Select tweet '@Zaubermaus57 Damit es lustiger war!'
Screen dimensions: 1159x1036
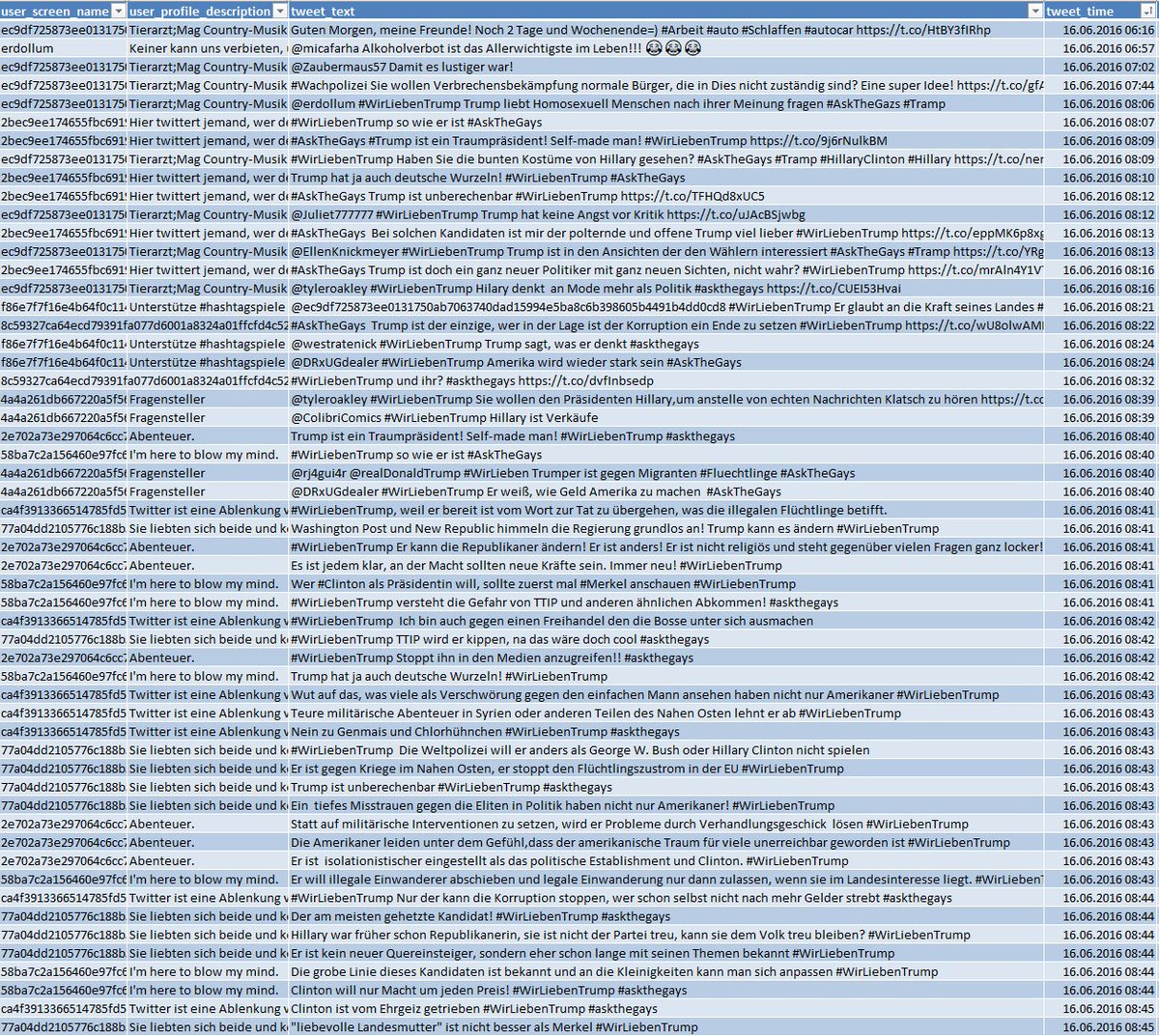[x=666, y=67]
